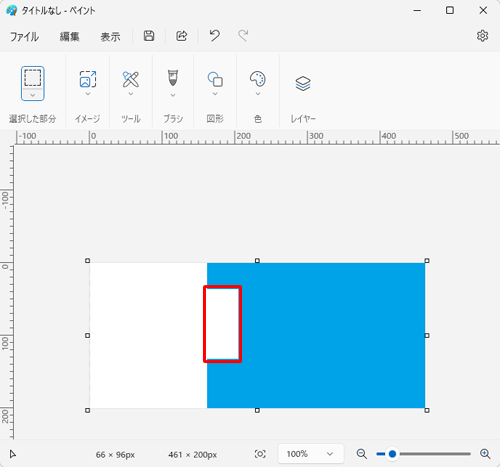
Task: Open the 図形 shapes icon
Action: click(215, 79)
